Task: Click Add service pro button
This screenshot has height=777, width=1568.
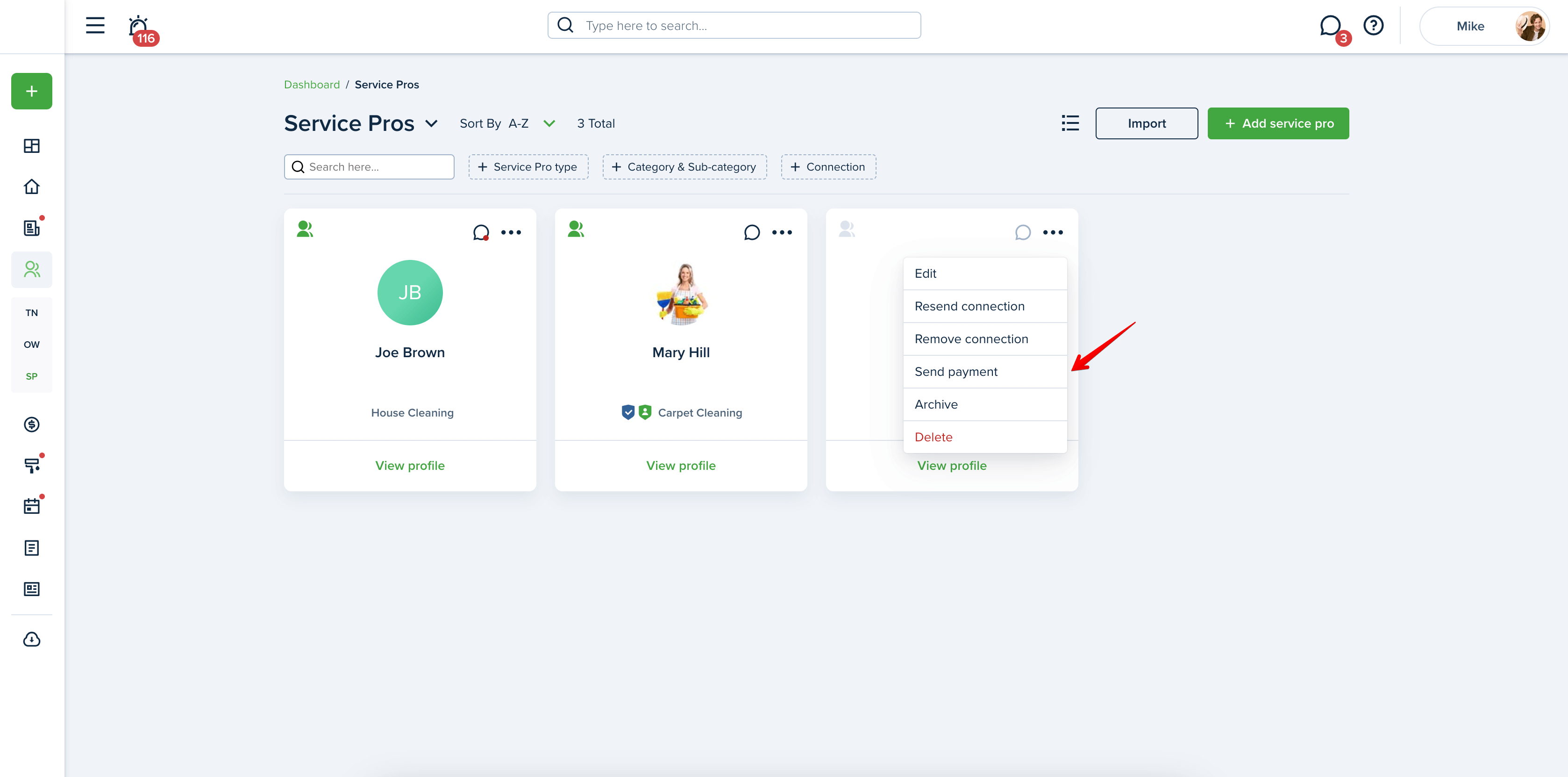Action: [x=1278, y=123]
